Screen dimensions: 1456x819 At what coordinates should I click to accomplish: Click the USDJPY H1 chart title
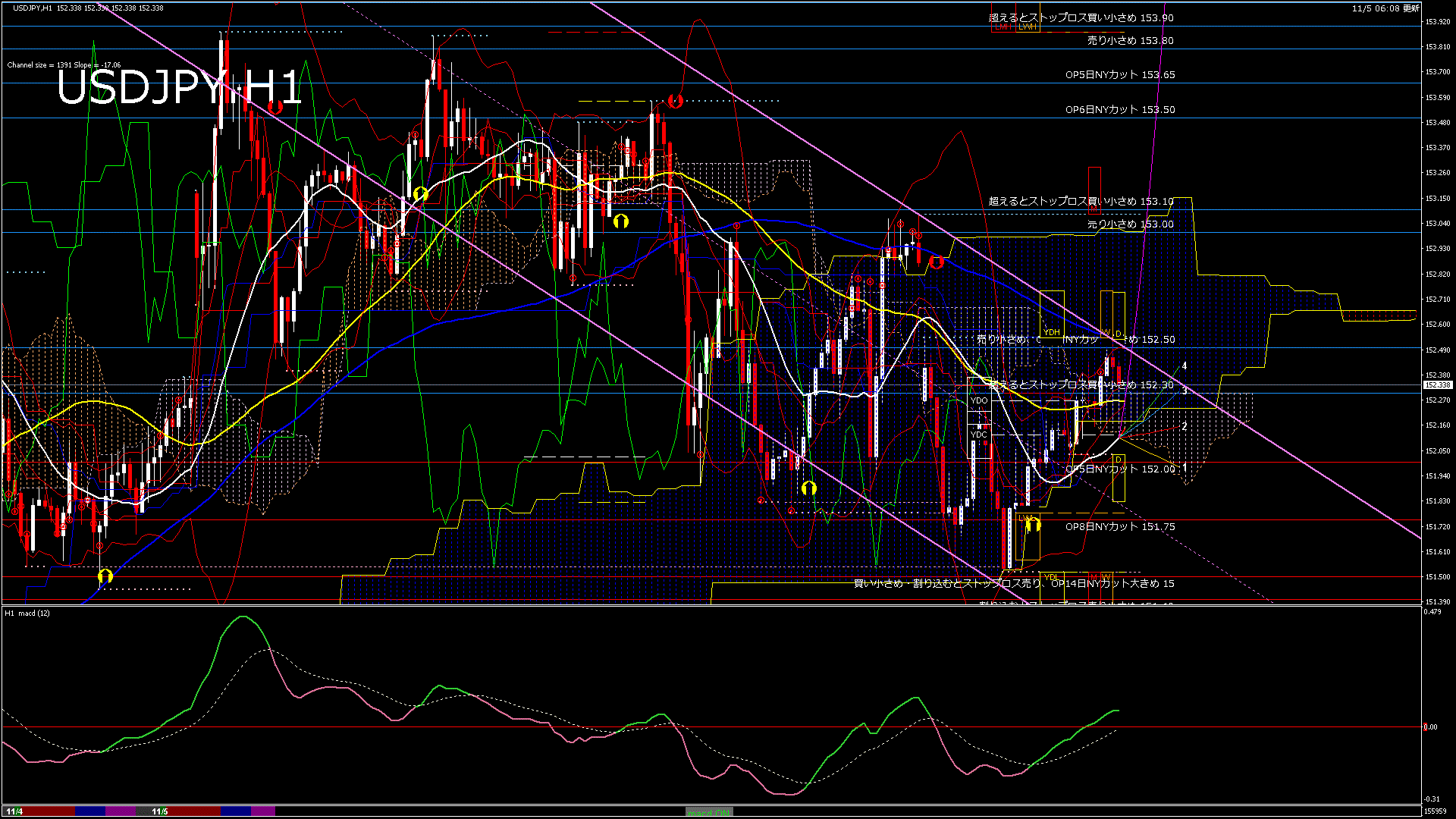coord(179,88)
